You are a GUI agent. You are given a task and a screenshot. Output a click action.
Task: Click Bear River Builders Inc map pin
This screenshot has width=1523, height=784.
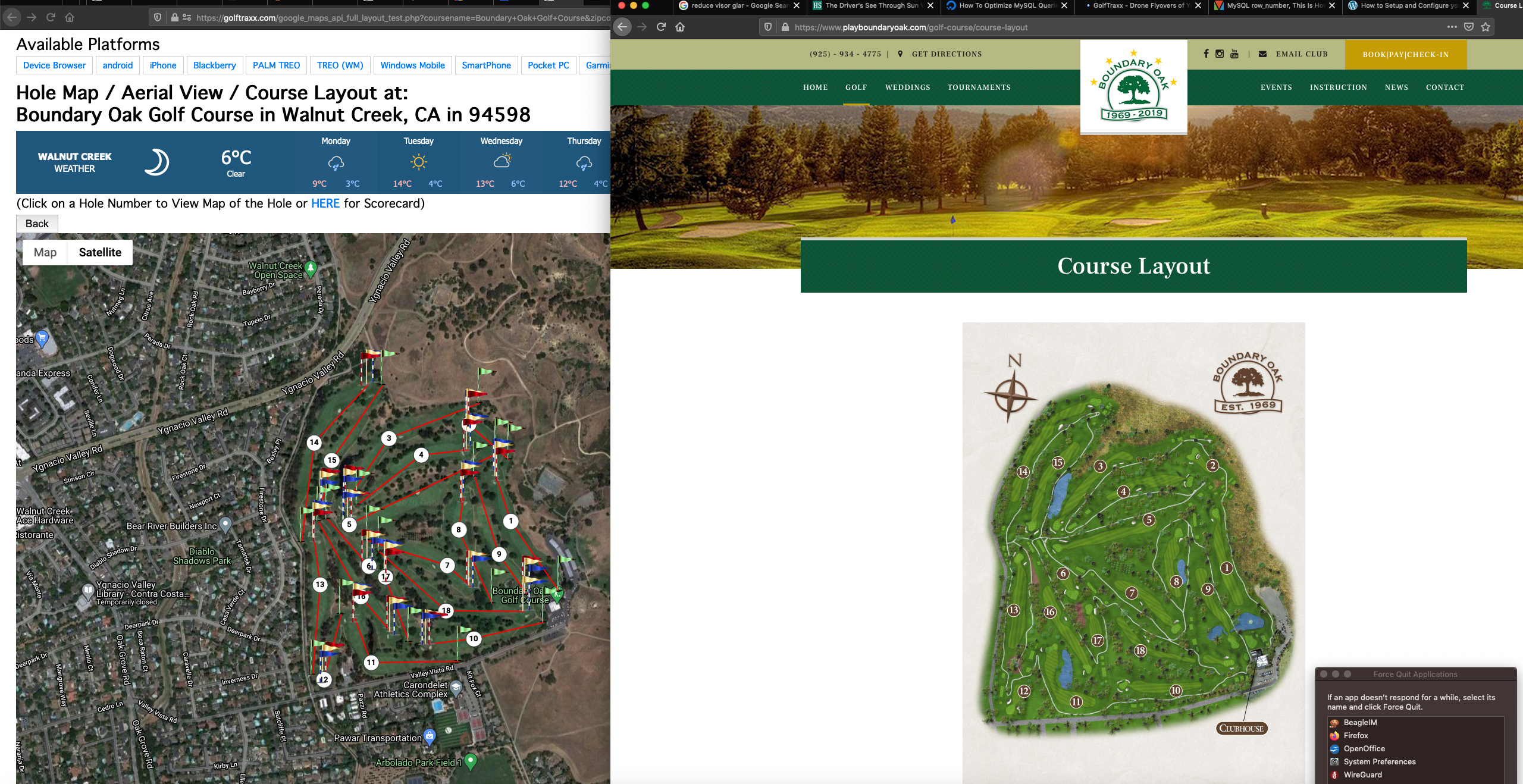coord(225,524)
